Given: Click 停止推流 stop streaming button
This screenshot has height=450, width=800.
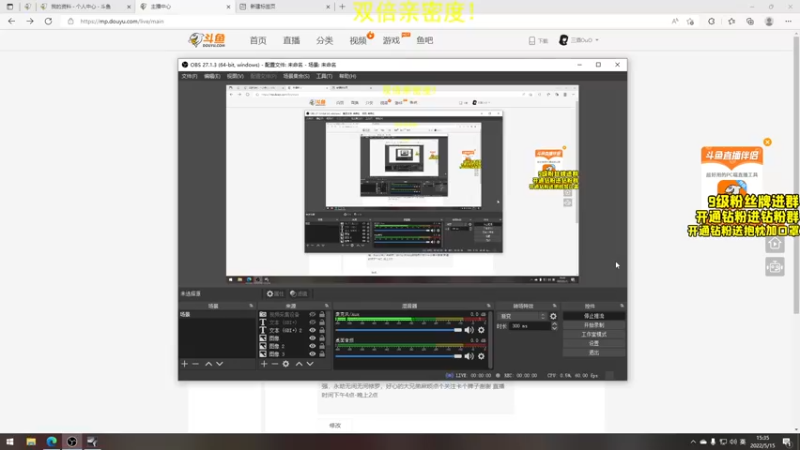Looking at the screenshot, I should [594, 316].
